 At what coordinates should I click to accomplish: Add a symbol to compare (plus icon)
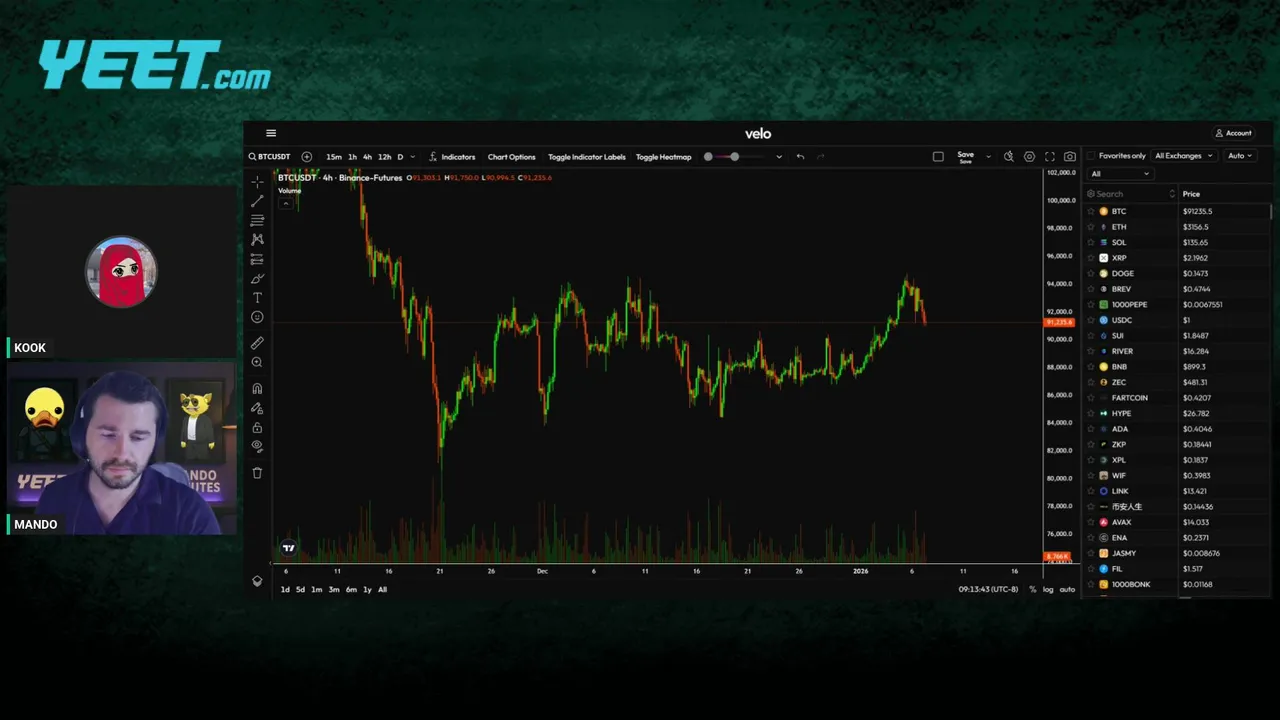(x=307, y=157)
